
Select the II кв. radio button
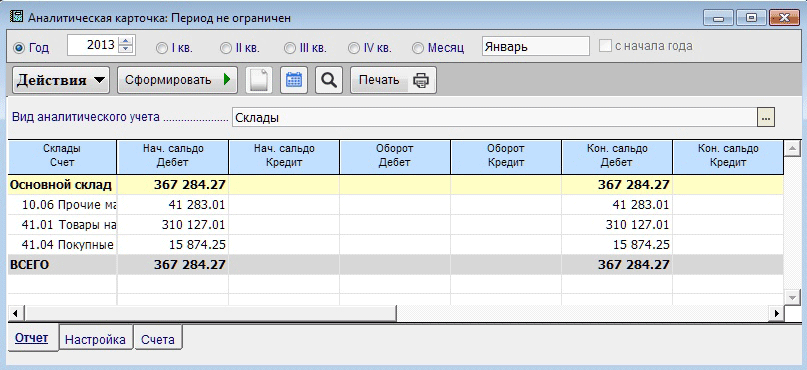225,48
